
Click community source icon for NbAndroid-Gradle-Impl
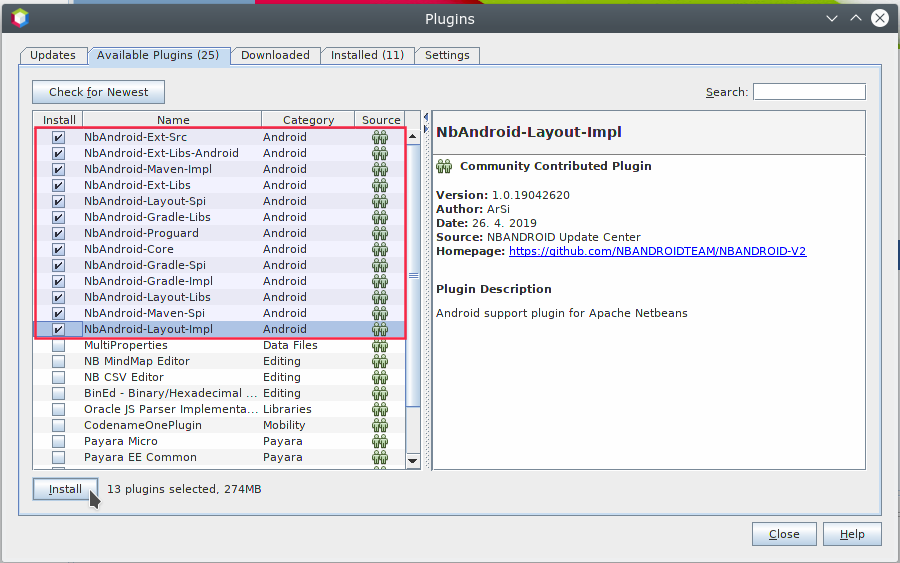click(379, 281)
